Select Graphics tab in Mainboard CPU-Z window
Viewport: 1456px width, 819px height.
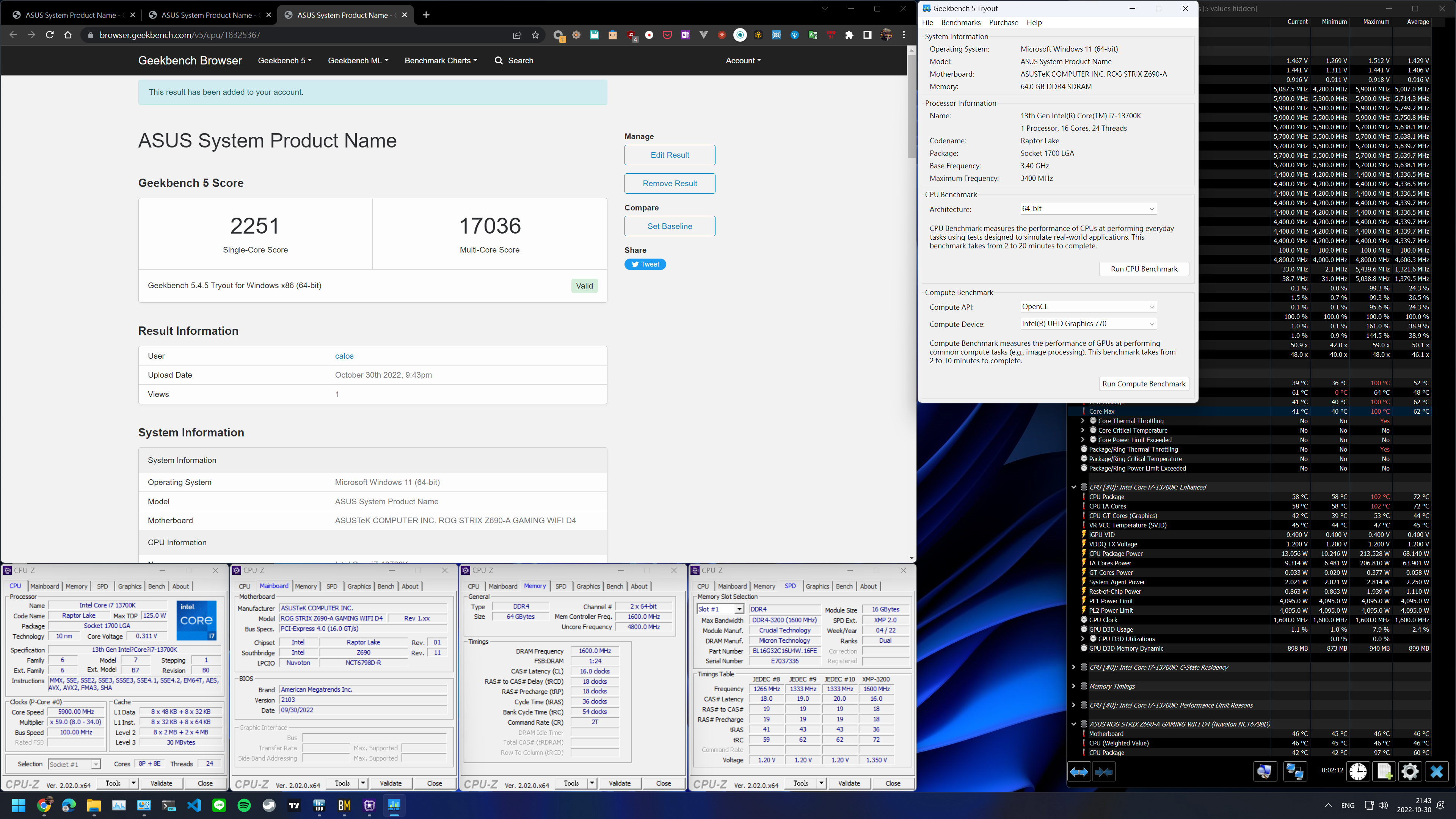[x=359, y=586]
